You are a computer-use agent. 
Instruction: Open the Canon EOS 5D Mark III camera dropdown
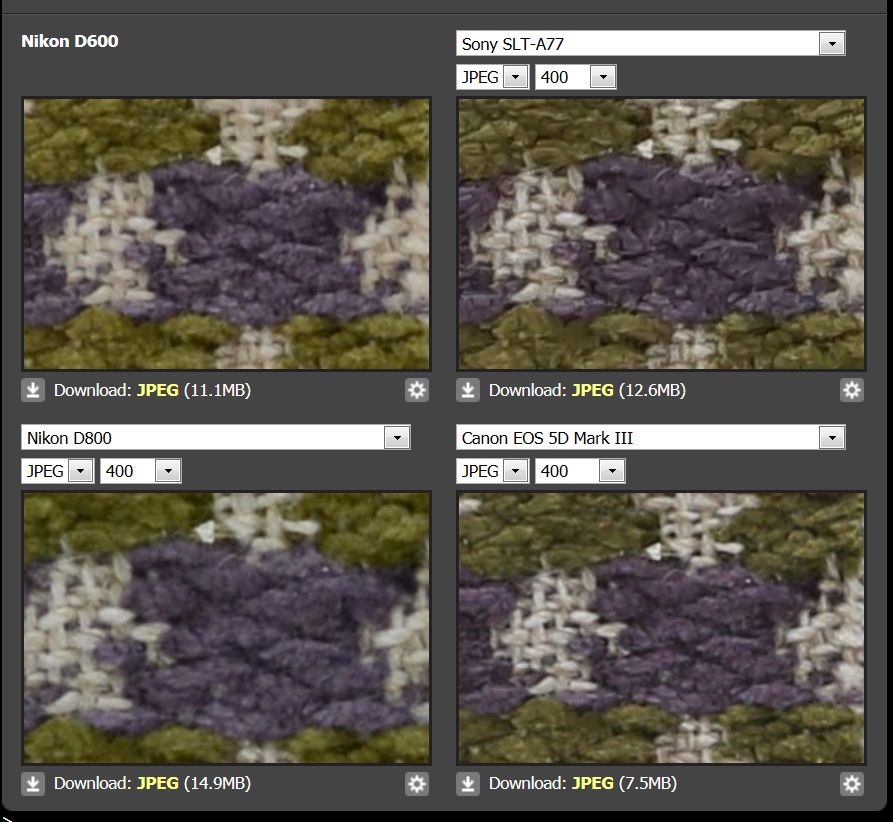pos(650,437)
